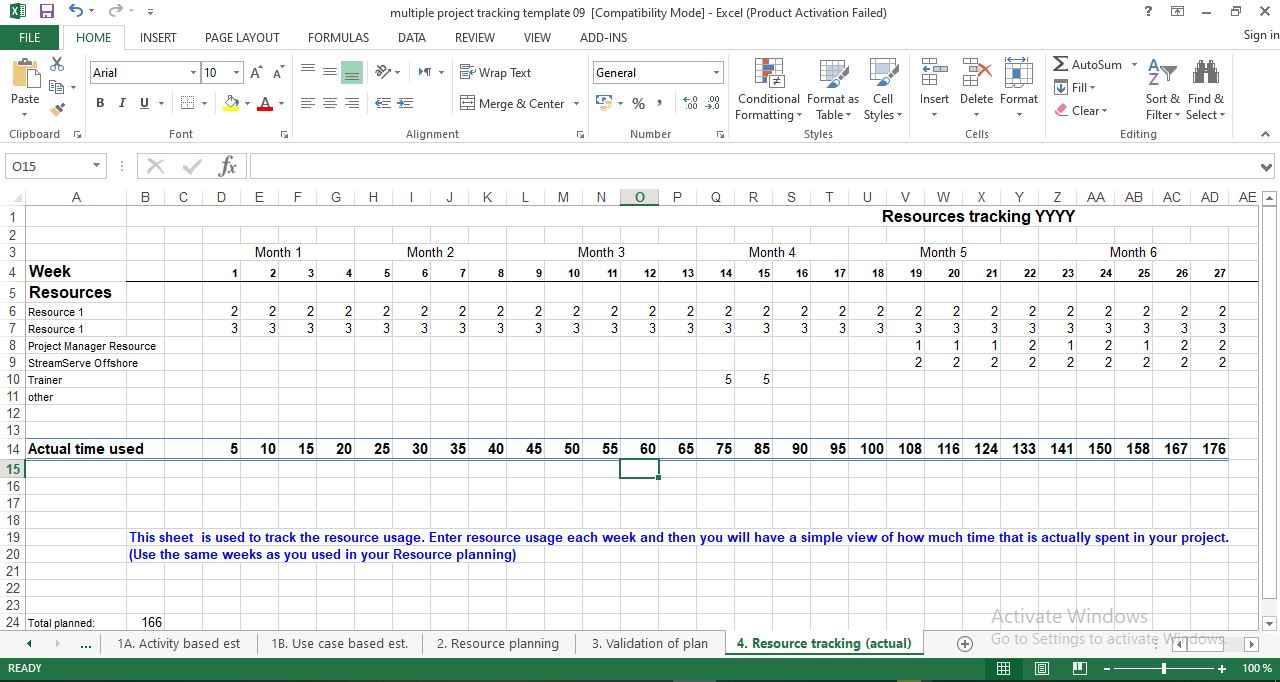Open the font name dropdown
Viewport: 1280px width, 682px height.
click(193, 72)
